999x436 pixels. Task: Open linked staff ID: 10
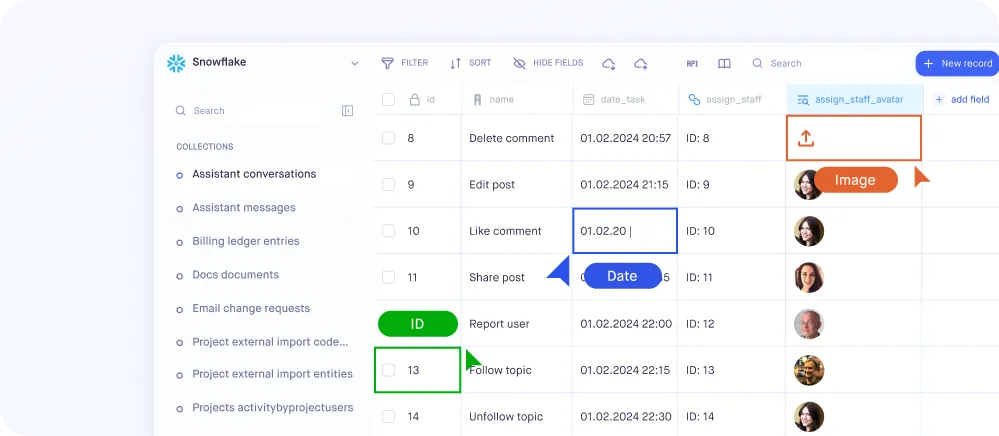(700, 231)
